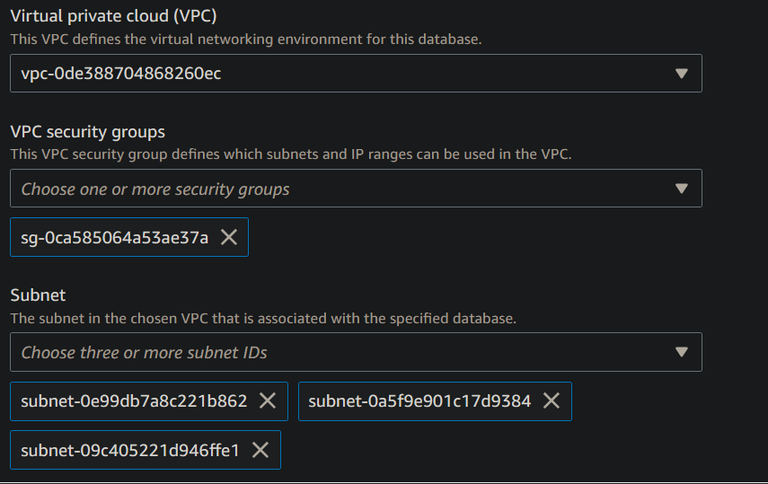Remove subnet-0a5f9e901c17d9384 from selection
768x484 pixels.
551,401
